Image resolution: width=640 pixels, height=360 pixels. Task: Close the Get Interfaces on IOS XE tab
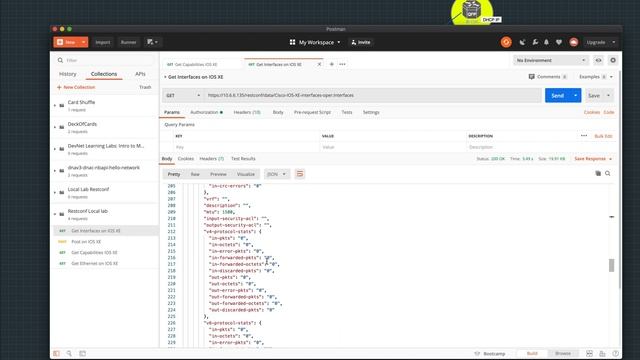(319, 64)
